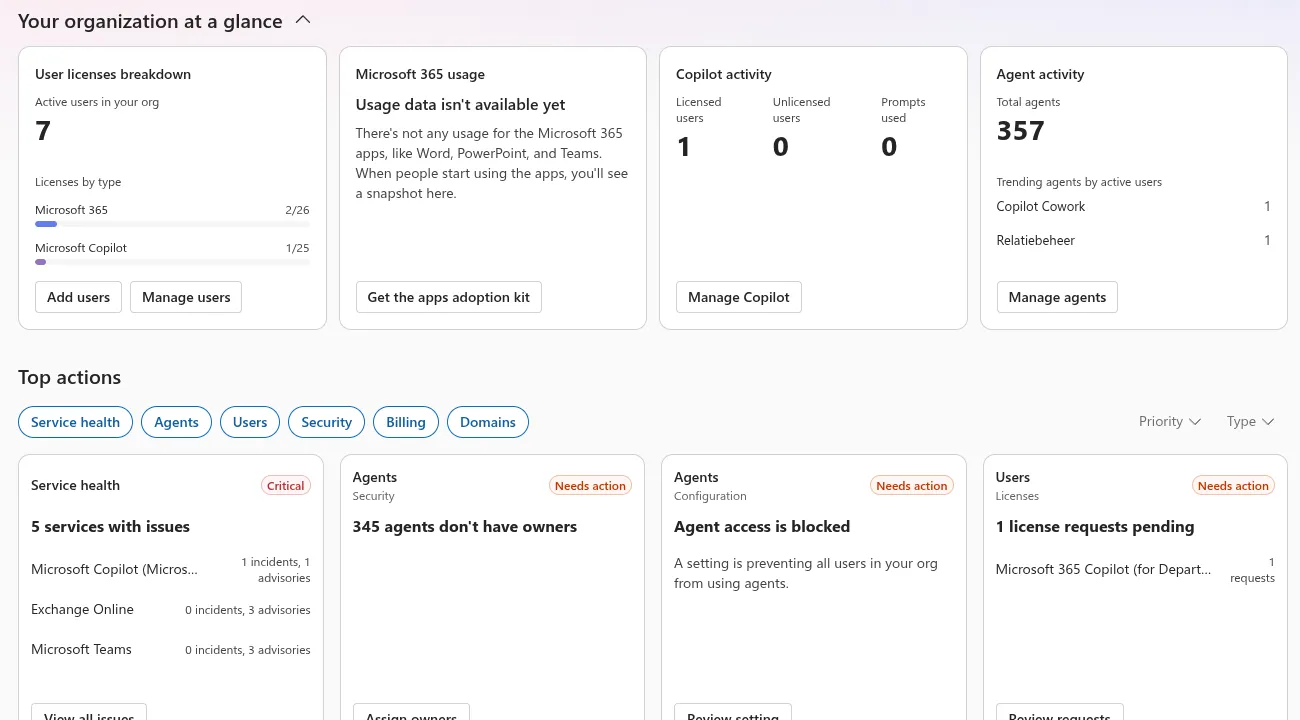Image resolution: width=1300 pixels, height=720 pixels.
Task: Select the Domains filter pill
Action: 488,422
